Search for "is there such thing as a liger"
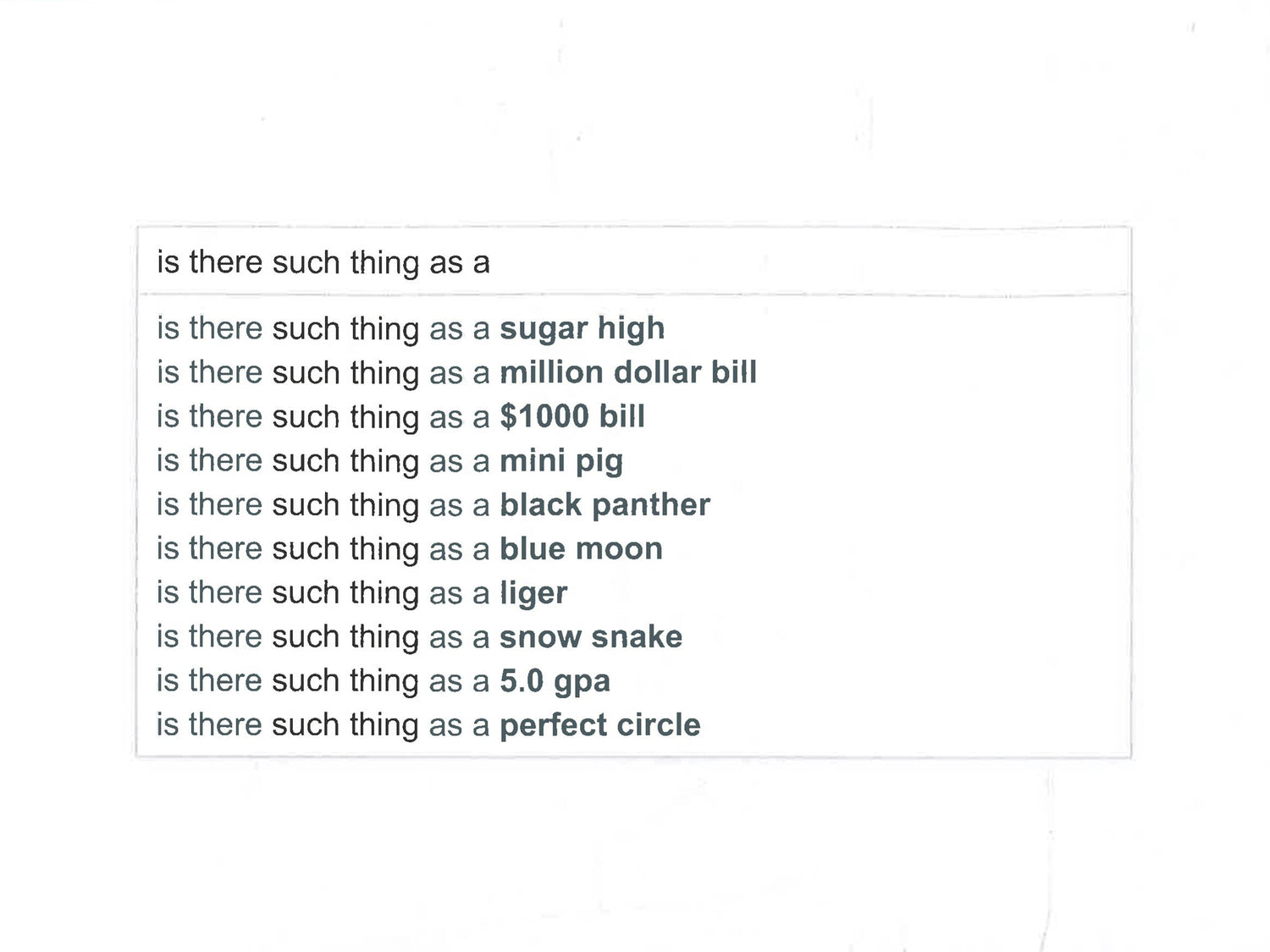The image size is (1270, 952). click(362, 592)
